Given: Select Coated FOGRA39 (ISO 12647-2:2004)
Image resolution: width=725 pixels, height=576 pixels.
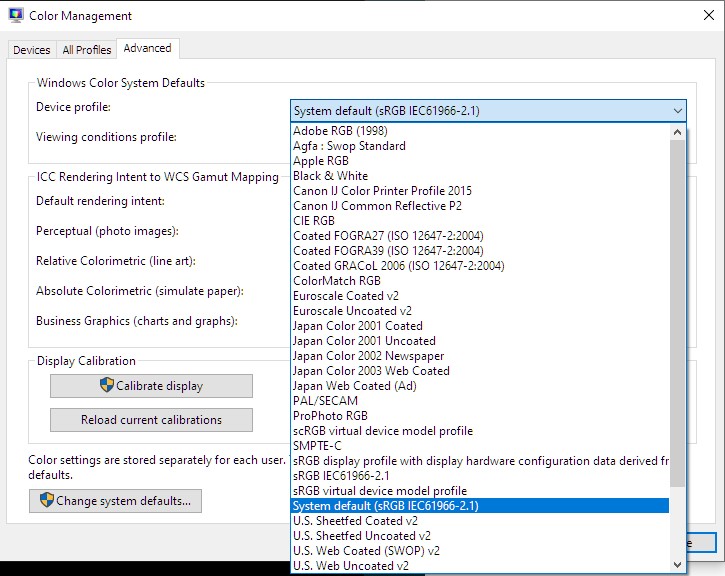Looking at the screenshot, I should (x=388, y=251).
